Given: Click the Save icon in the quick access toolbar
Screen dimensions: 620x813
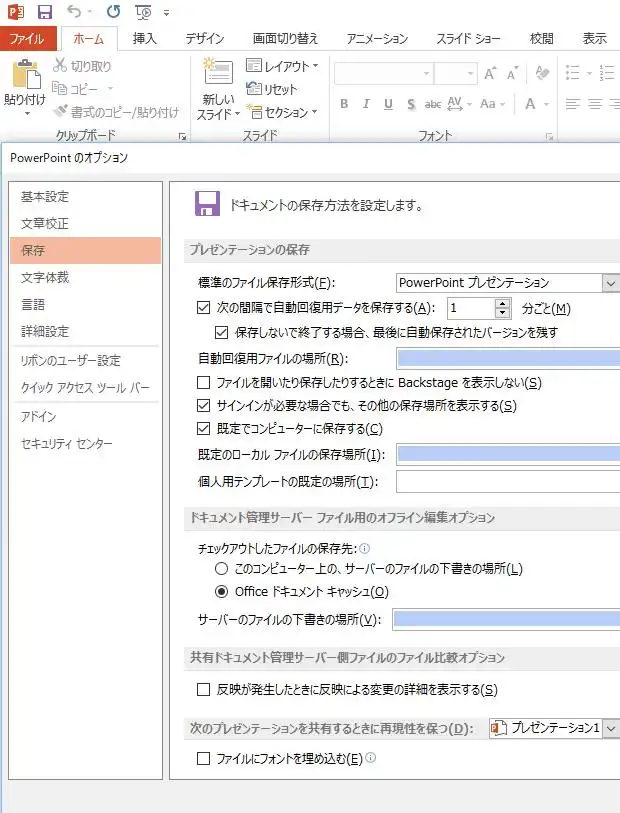Looking at the screenshot, I should [x=44, y=12].
